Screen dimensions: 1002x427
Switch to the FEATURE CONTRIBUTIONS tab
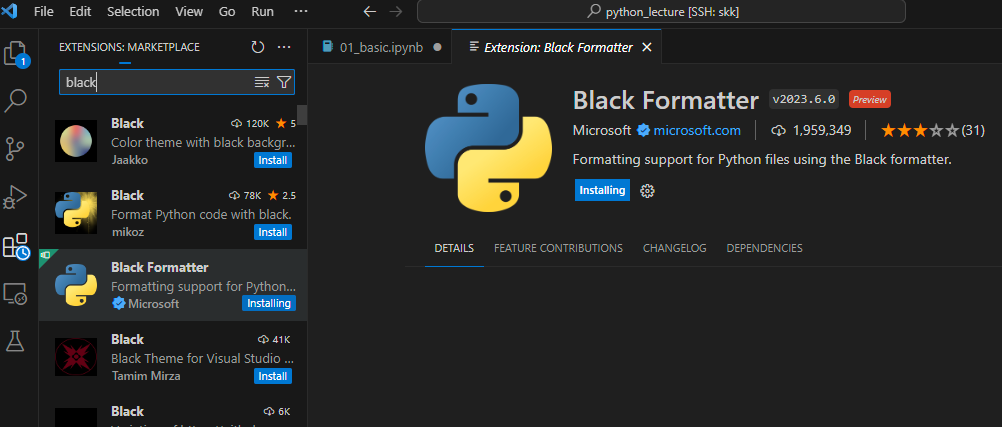(x=559, y=248)
